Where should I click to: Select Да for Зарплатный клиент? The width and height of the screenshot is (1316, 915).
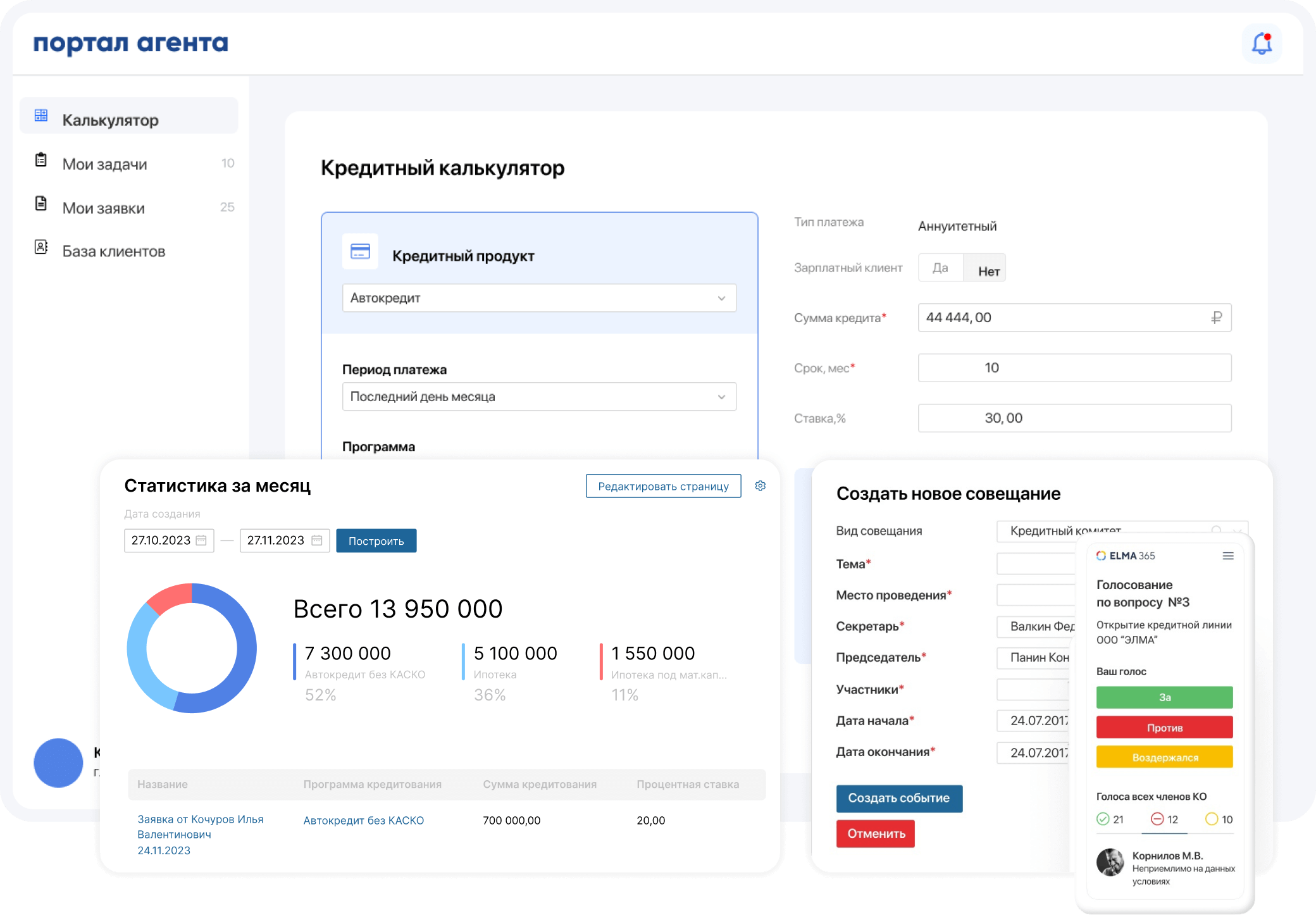[x=940, y=268]
